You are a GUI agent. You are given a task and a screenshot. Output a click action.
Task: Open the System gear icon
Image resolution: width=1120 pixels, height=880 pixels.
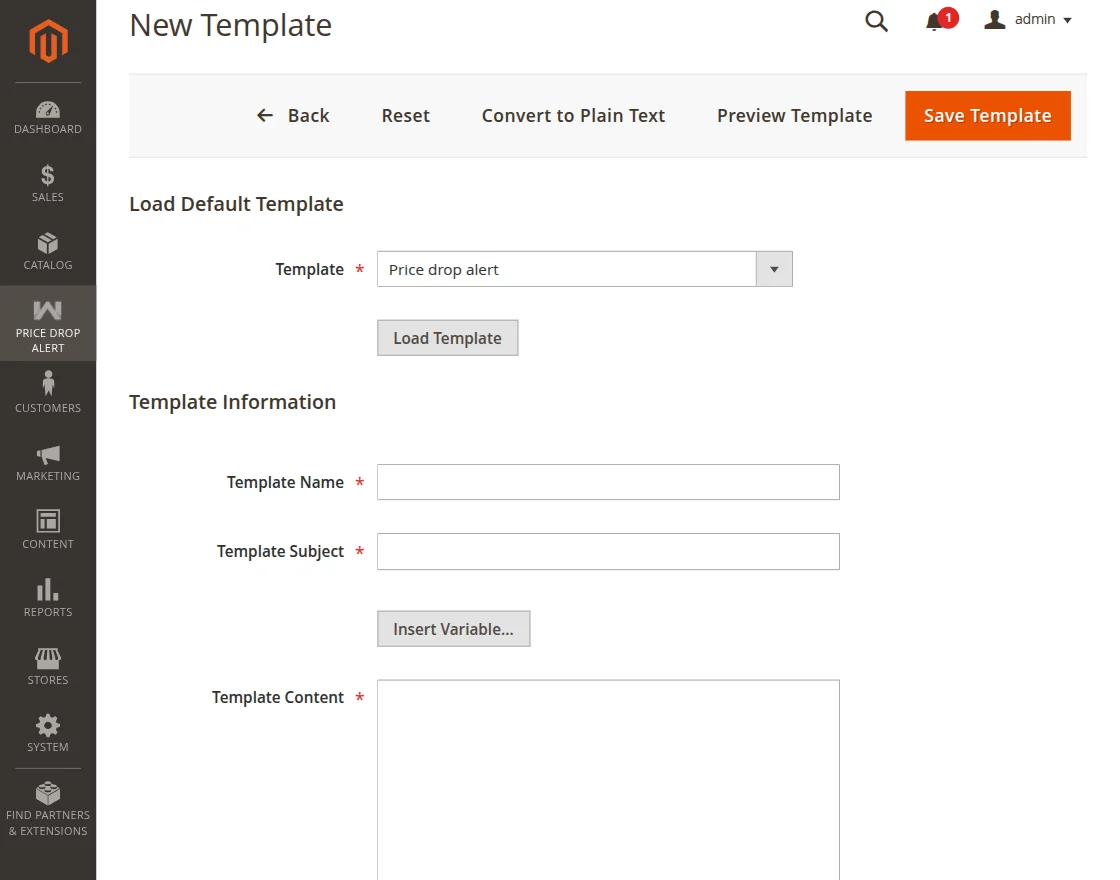point(48,725)
